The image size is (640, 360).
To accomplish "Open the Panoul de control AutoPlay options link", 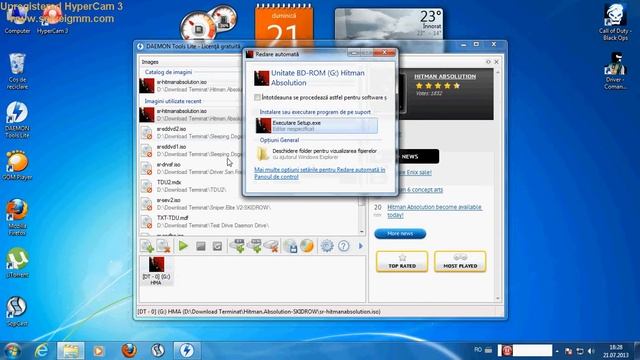I will [320, 173].
